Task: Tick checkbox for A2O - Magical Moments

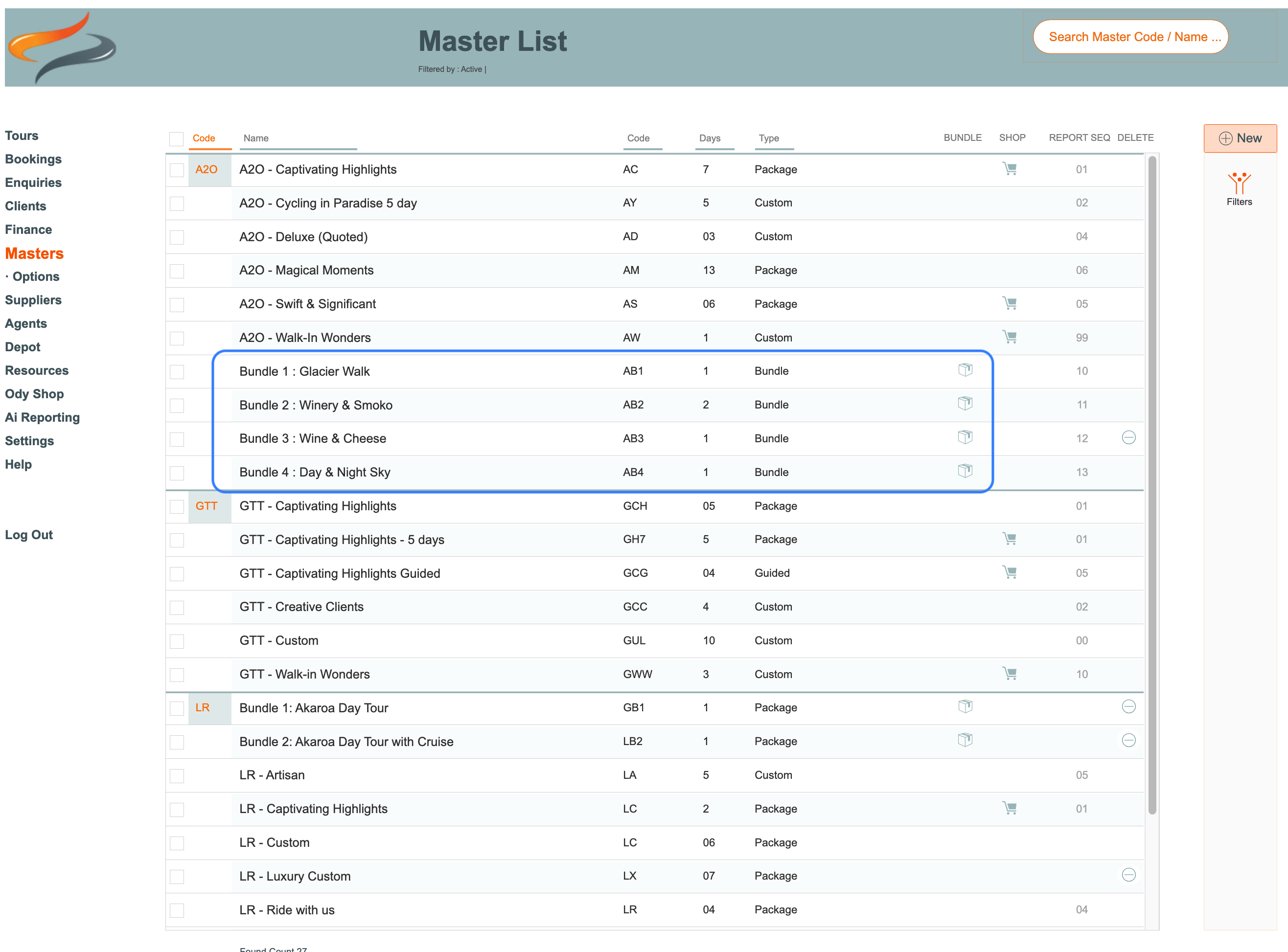Action: [177, 271]
